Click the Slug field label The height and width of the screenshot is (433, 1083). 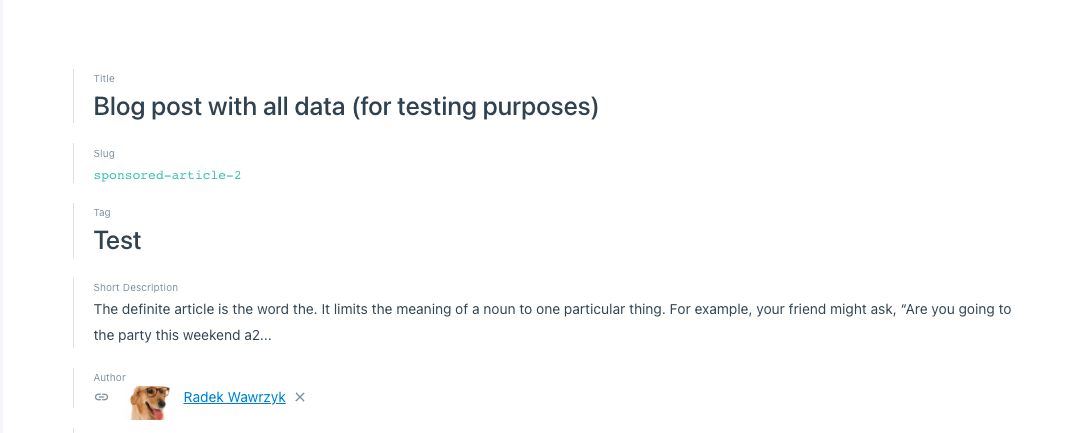point(104,154)
